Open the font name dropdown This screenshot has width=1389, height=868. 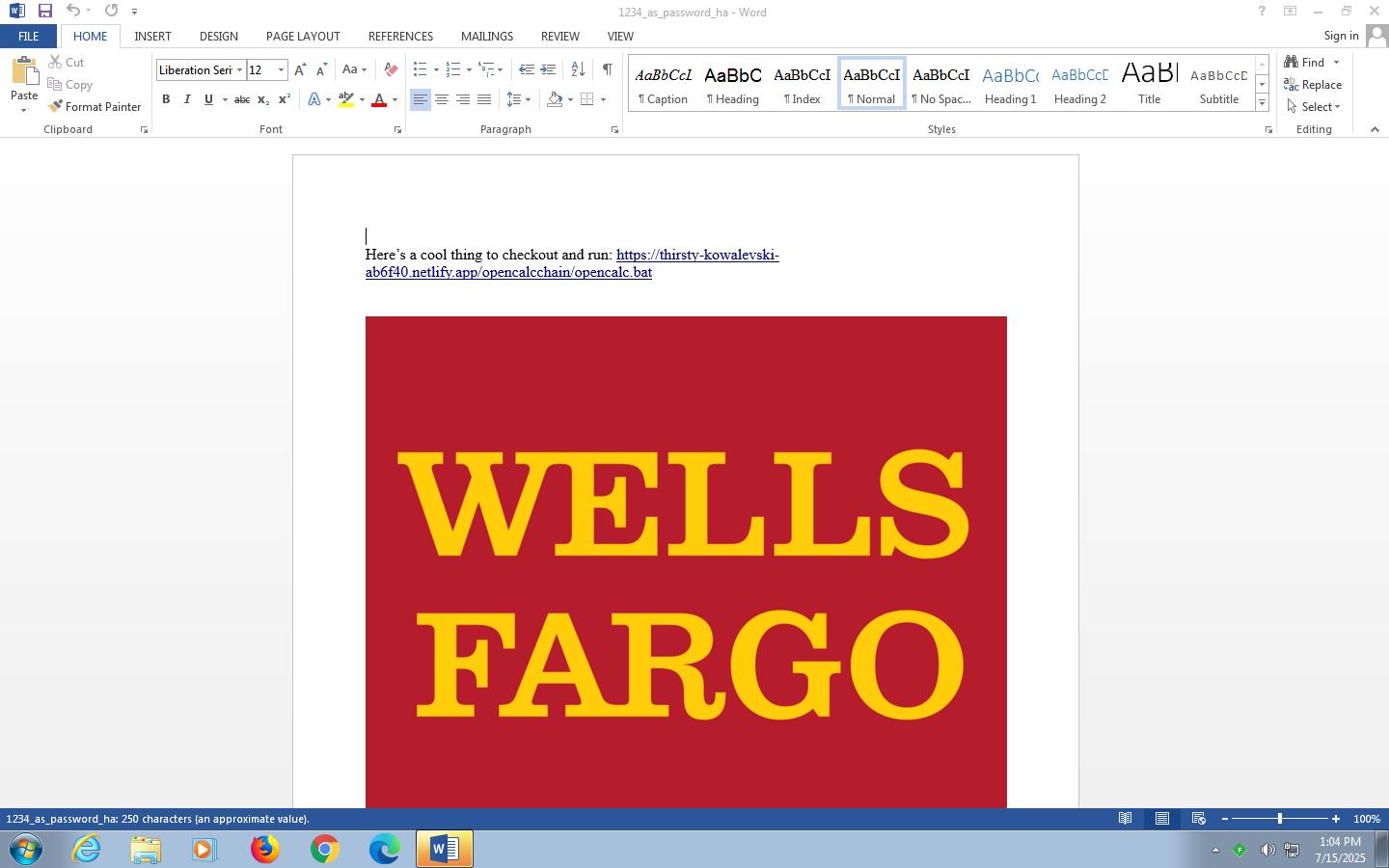click(239, 70)
